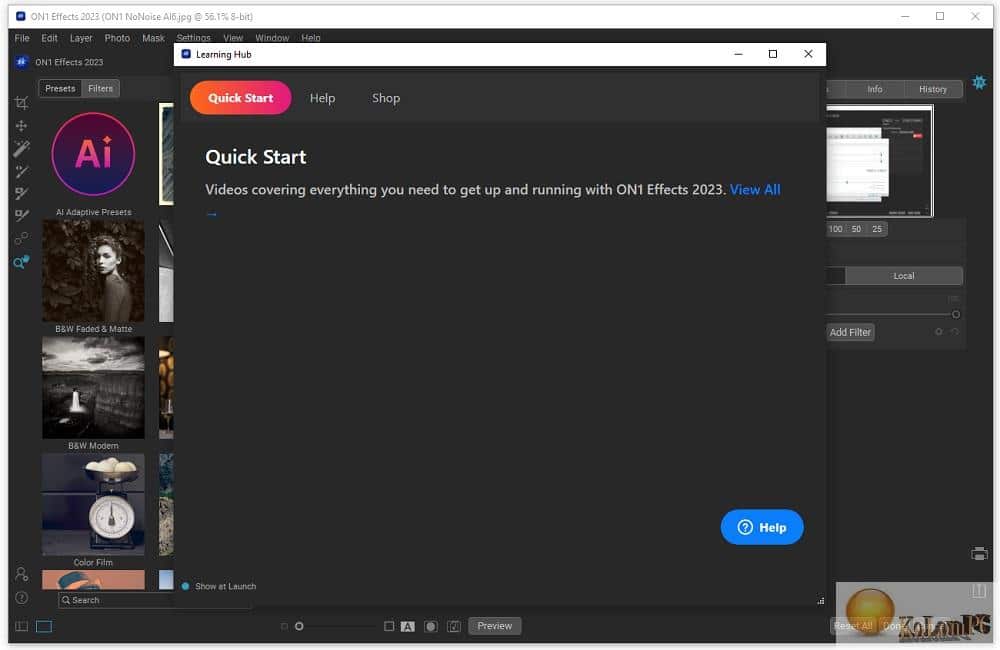Image resolution: width=1000 pixels, height=650 pixels.
Task: Toggle the A compare view icon
Action: (x=408, y=626)
